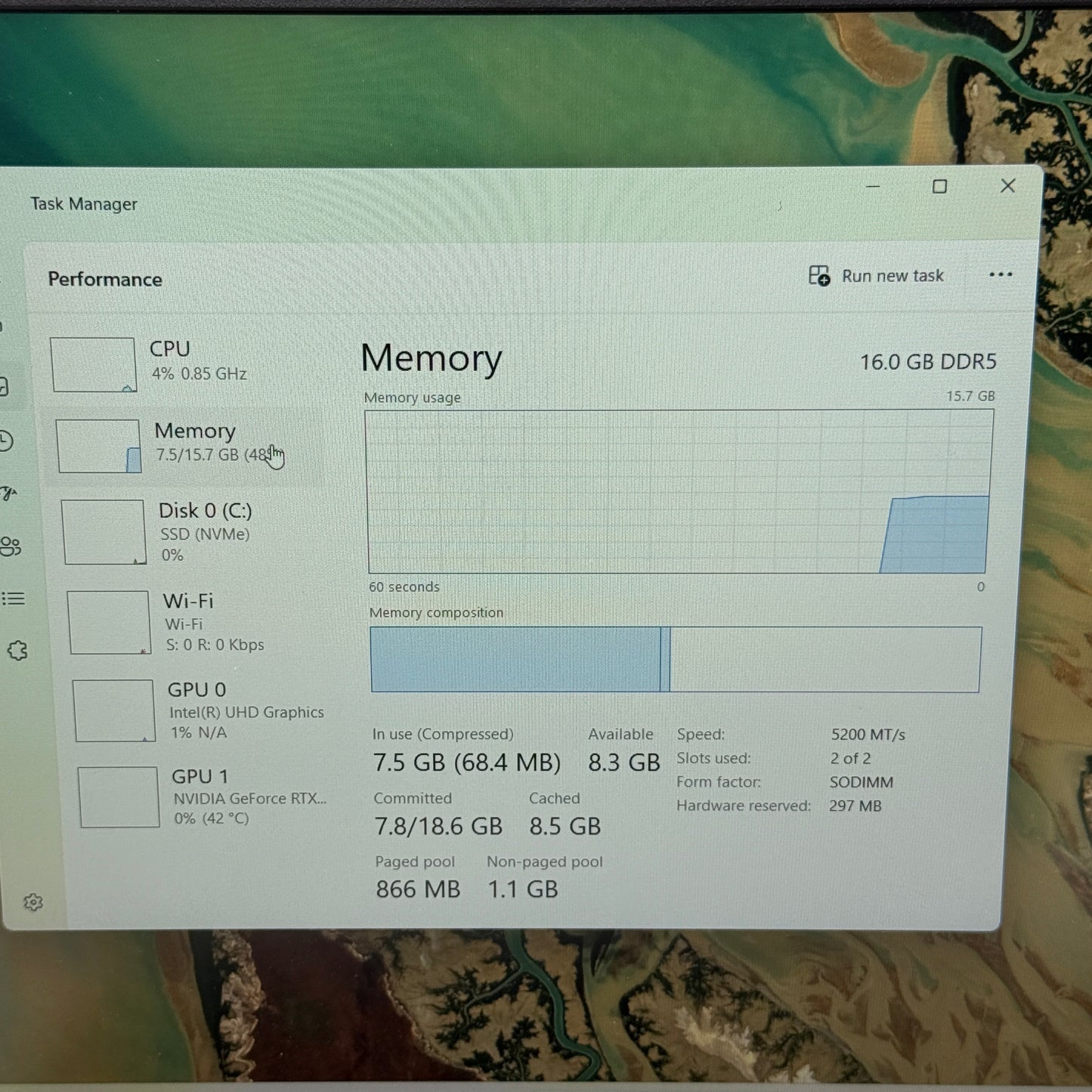
Task: Click the CPU mini graph thumbnail
Action: click(93, 365)
